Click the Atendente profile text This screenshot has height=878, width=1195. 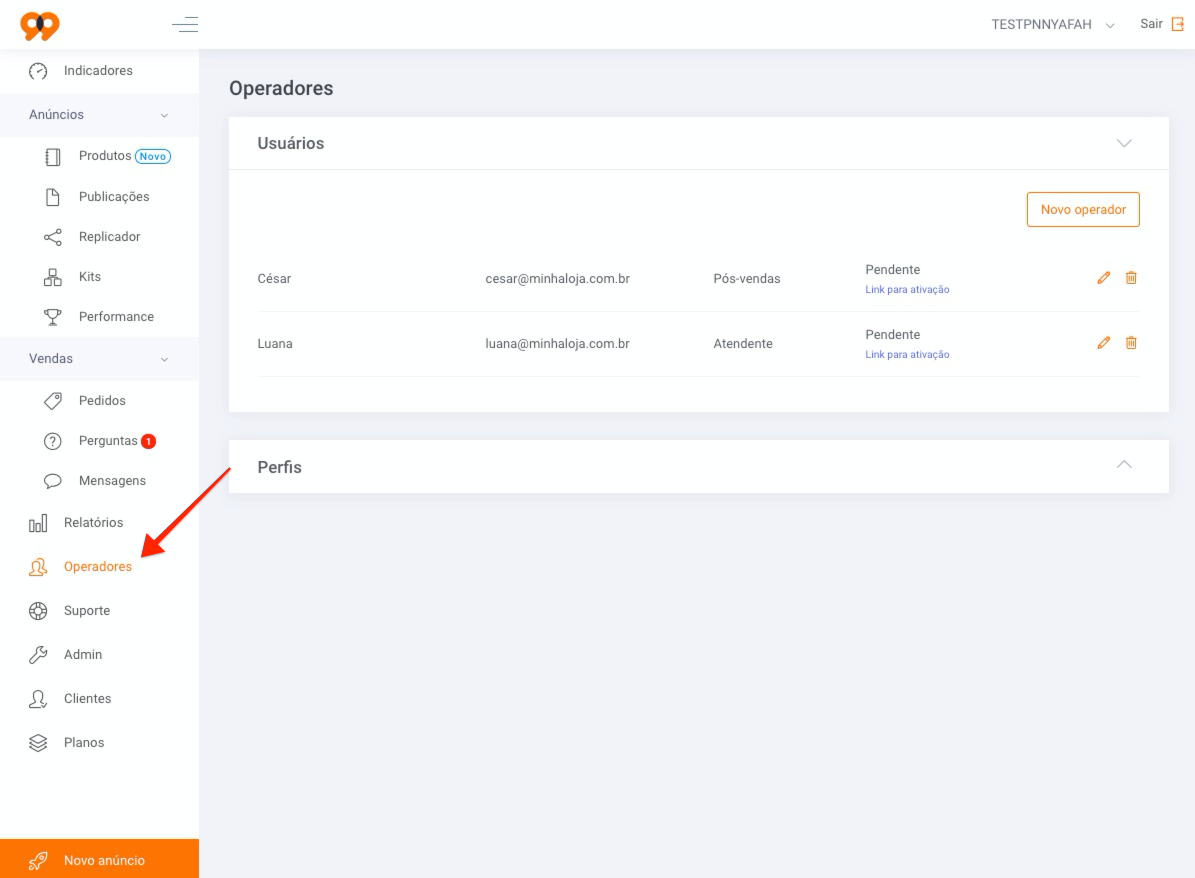coord(743,344)
